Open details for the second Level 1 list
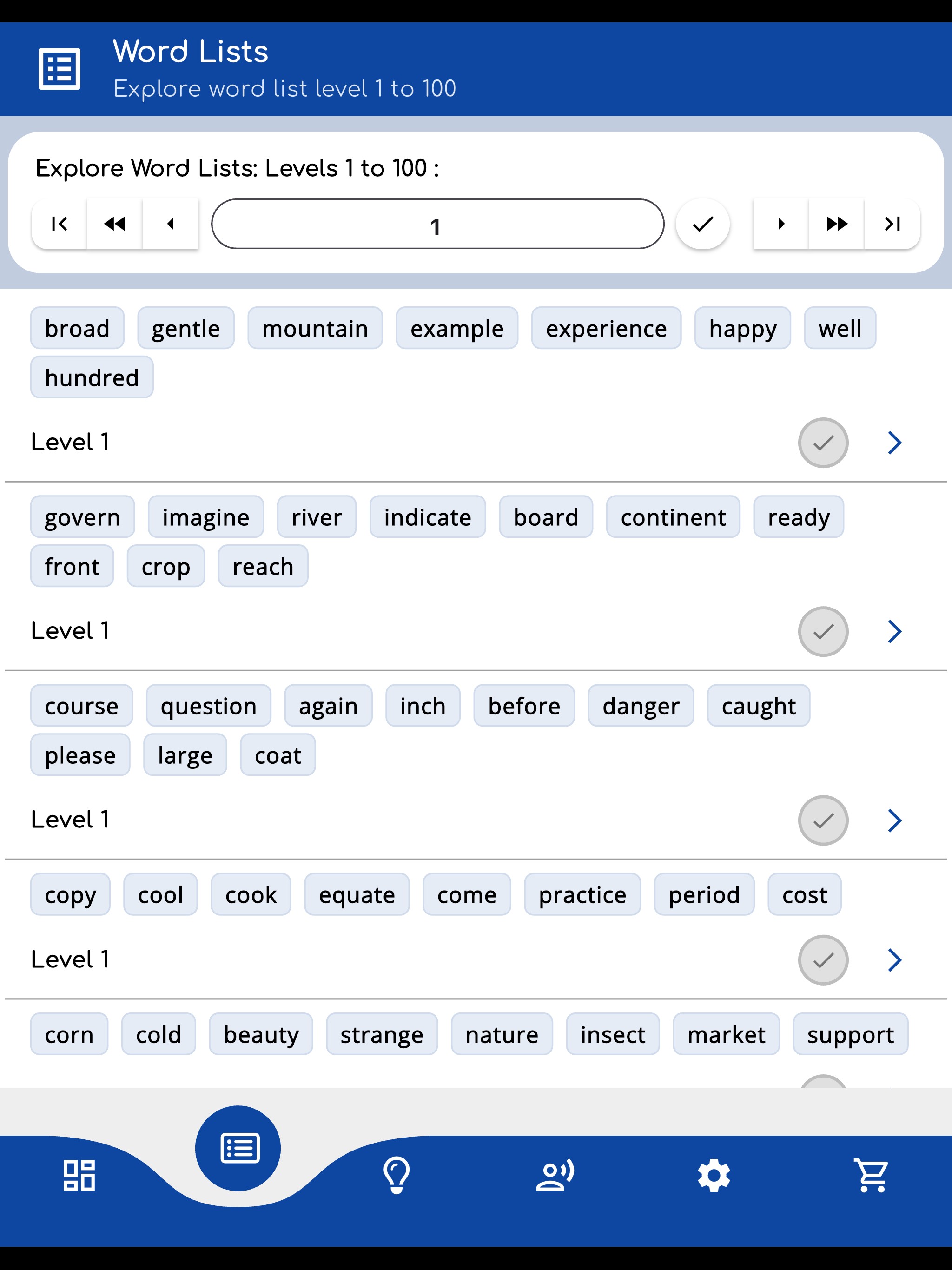This screenshot has width=952, height=1270. coord(895,631)
